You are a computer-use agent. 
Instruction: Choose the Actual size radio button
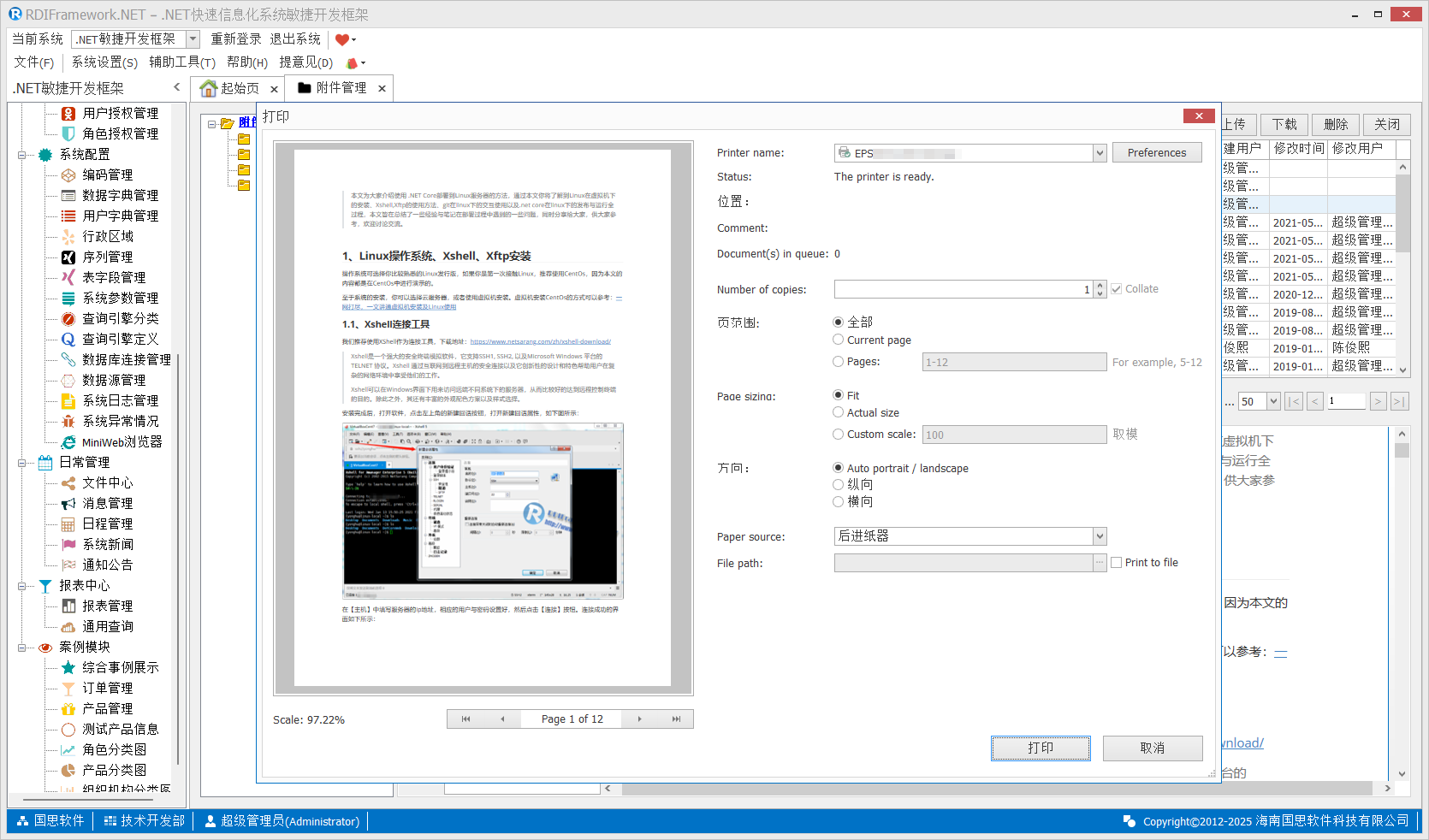(839, 412)
